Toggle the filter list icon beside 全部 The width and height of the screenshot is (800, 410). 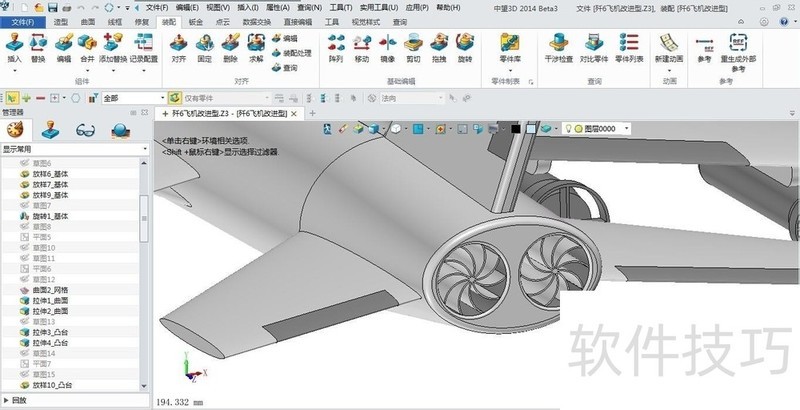pos(92,98)
